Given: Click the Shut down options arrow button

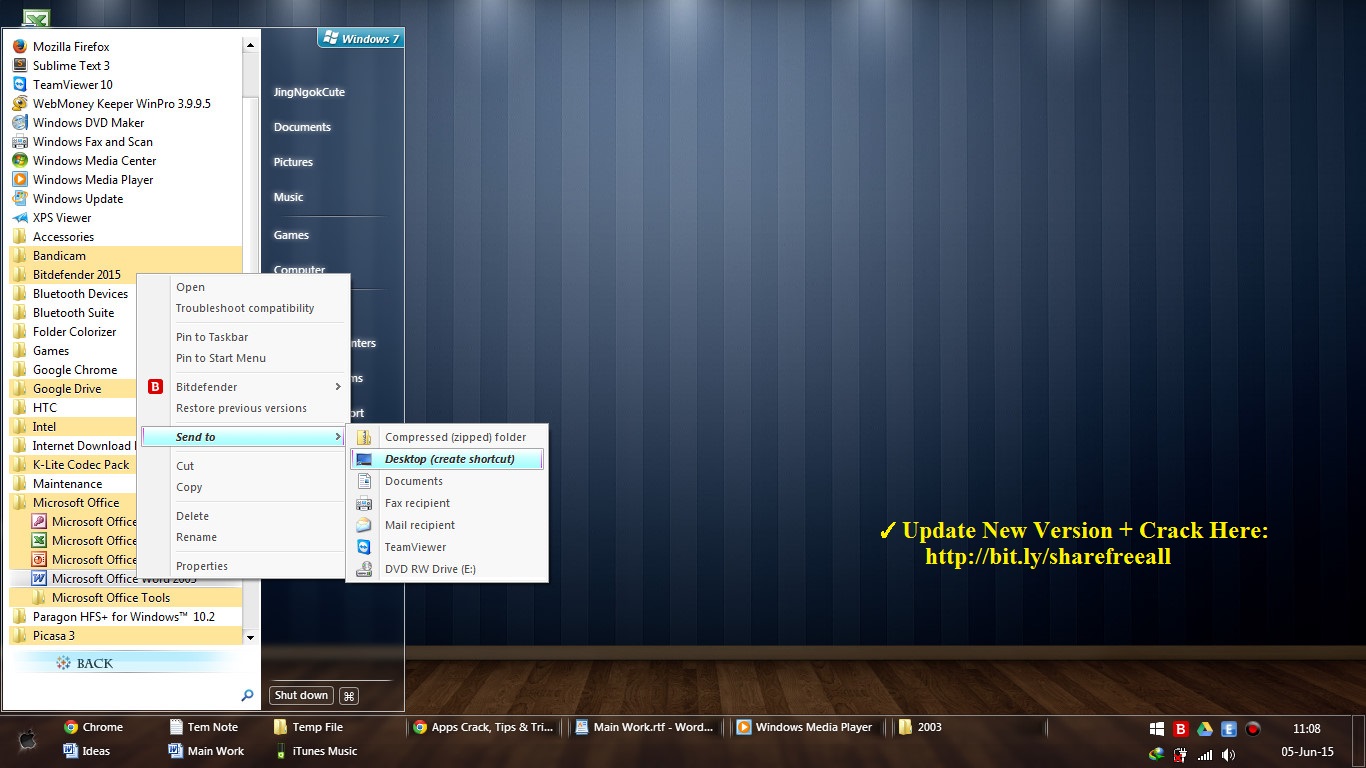Looking at the screenshot, I should coord(349,696).
